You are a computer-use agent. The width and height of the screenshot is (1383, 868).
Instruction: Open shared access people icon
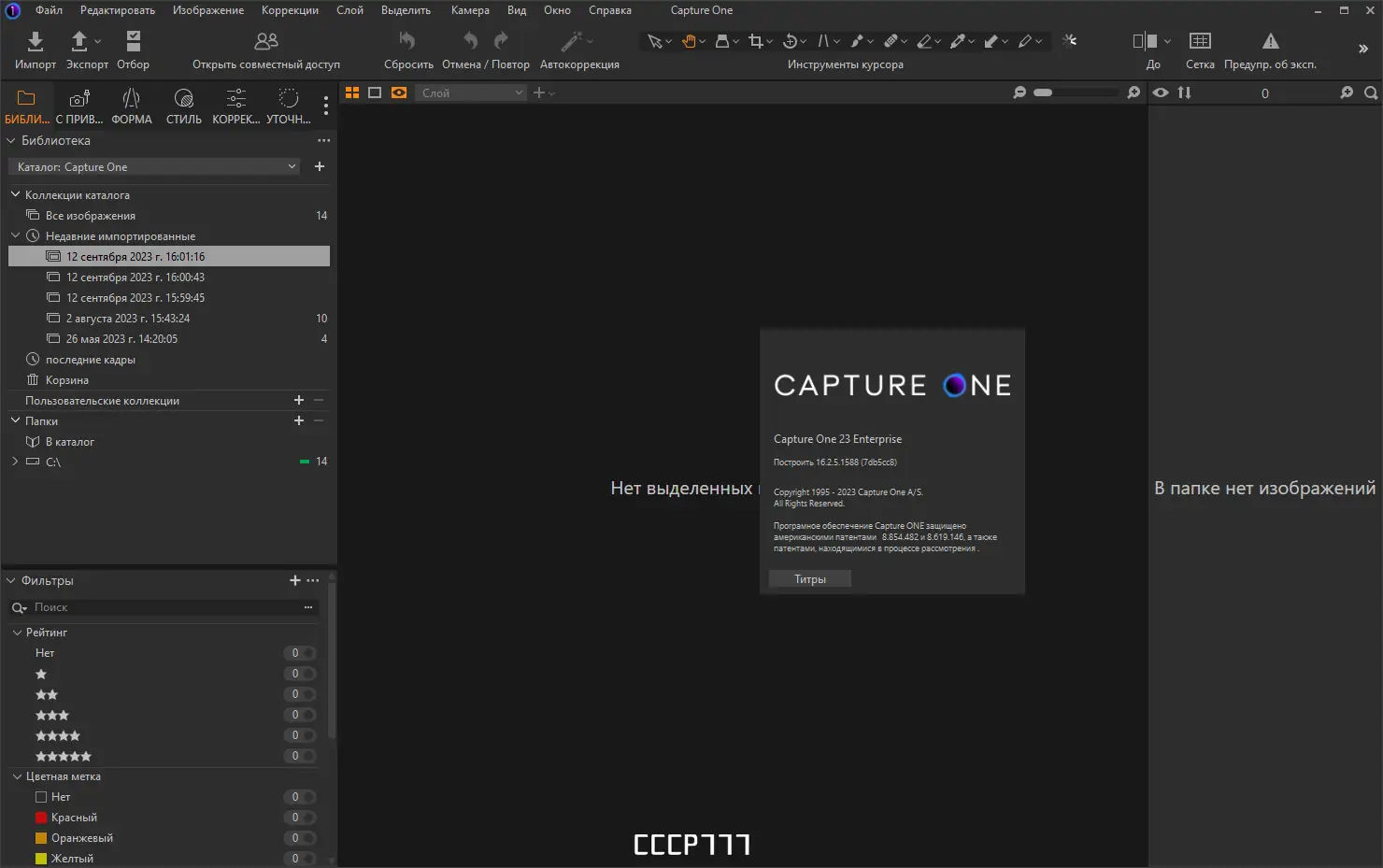[266, 41]
